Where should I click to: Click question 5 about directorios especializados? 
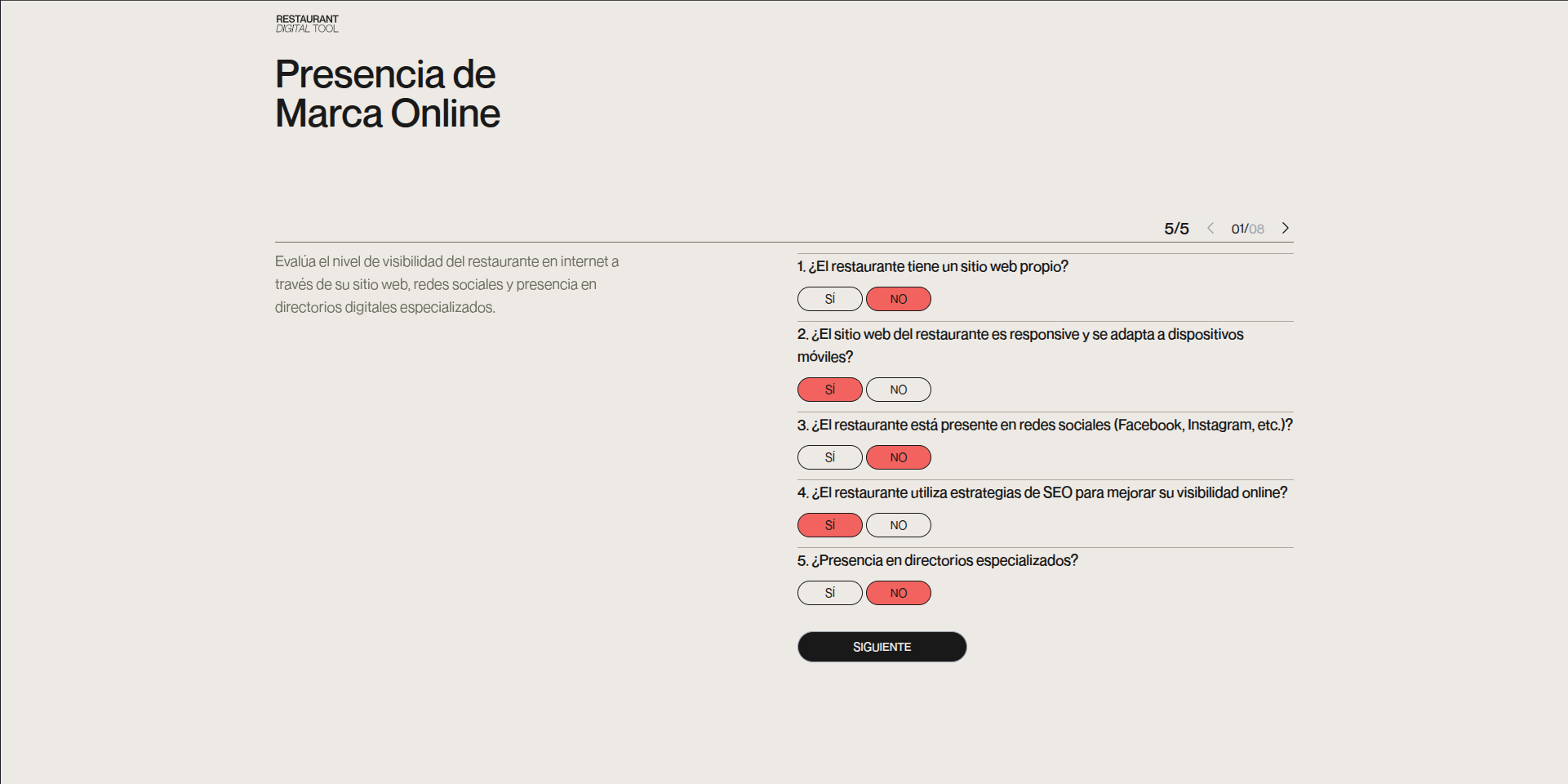pos(937,560)
